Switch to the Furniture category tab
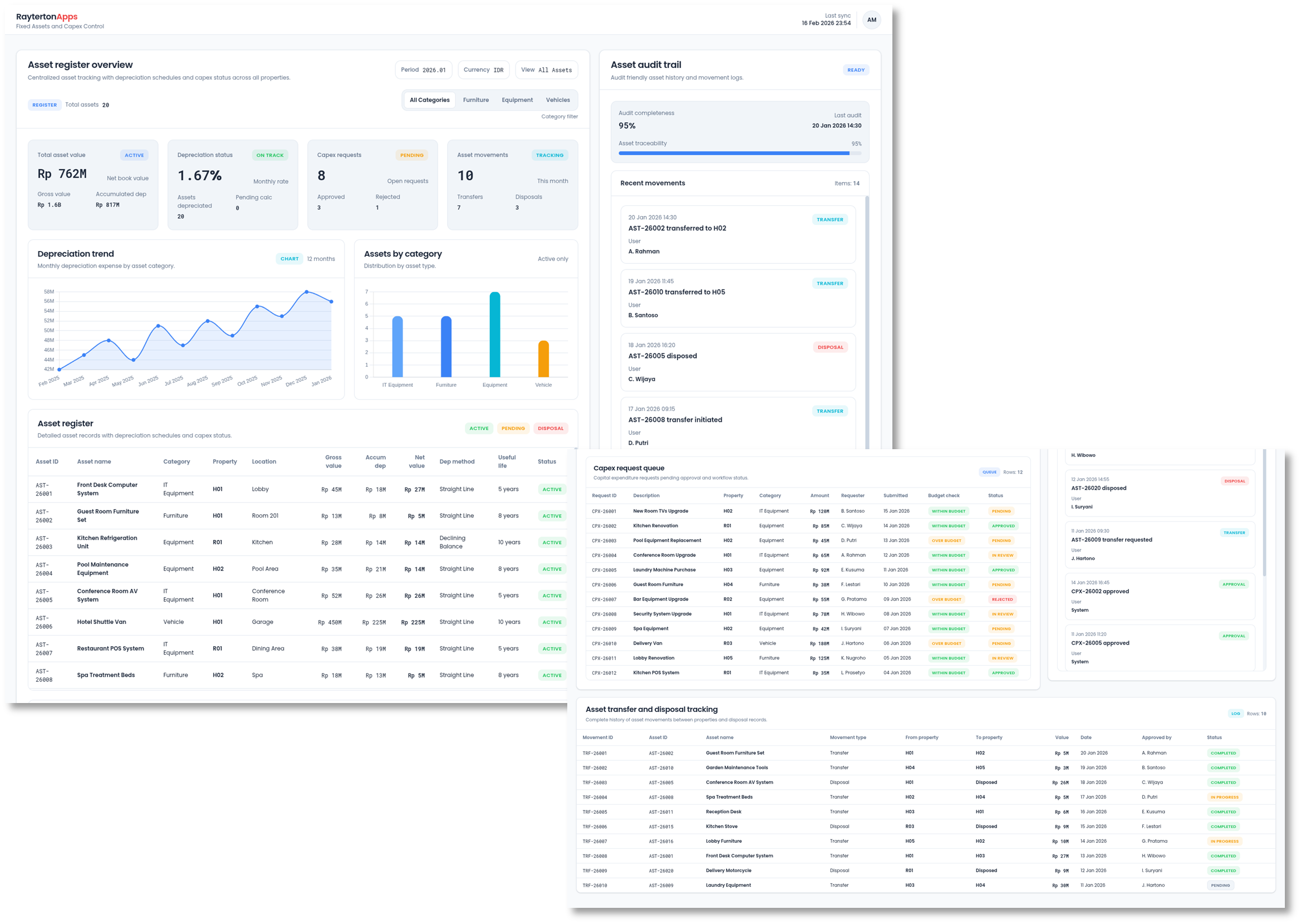1301x924 pixels. [475, 100]
